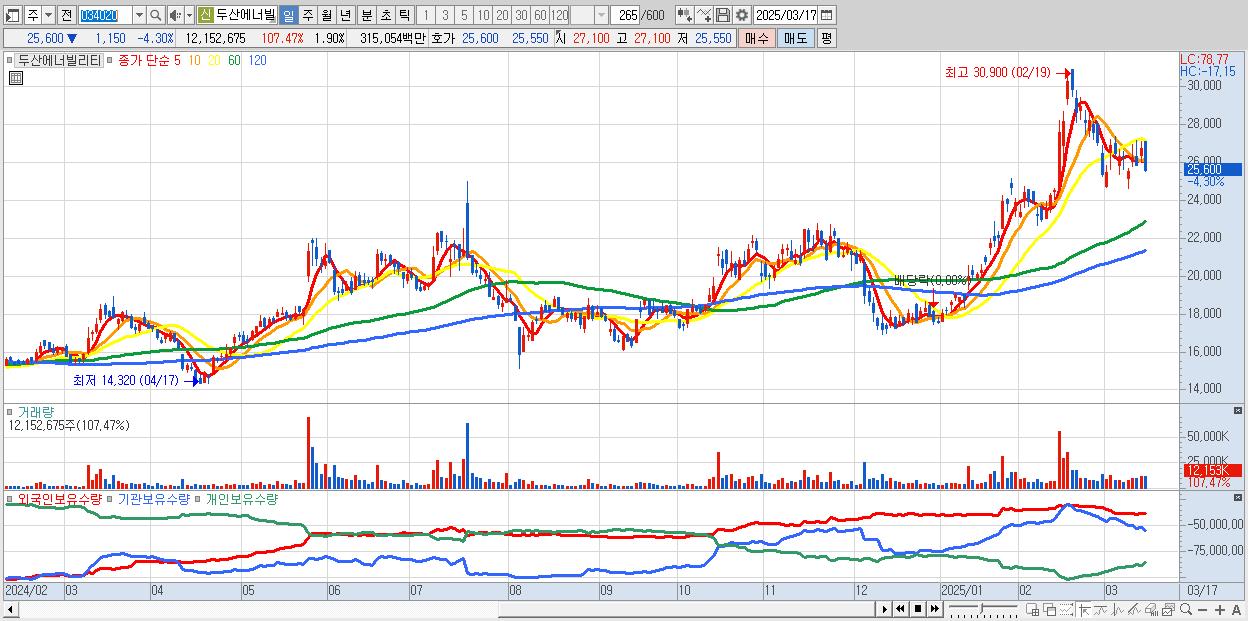Click the overlapping windows icon in bottom toolbar
This screenshot has height=621, width=1248.
(1050, 609)
